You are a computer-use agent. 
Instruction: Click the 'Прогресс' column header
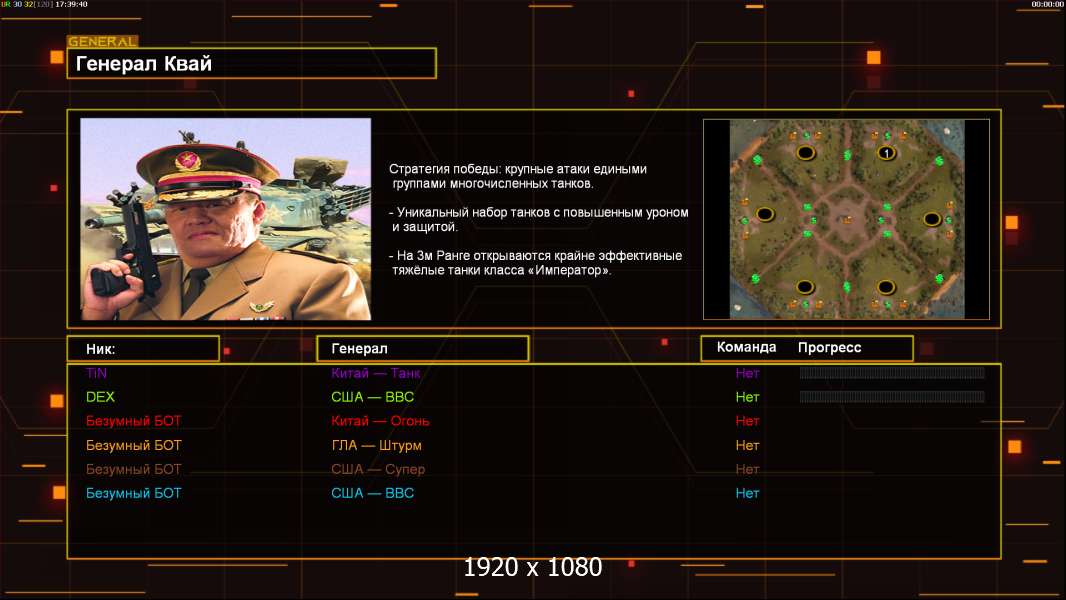[829, 348]
